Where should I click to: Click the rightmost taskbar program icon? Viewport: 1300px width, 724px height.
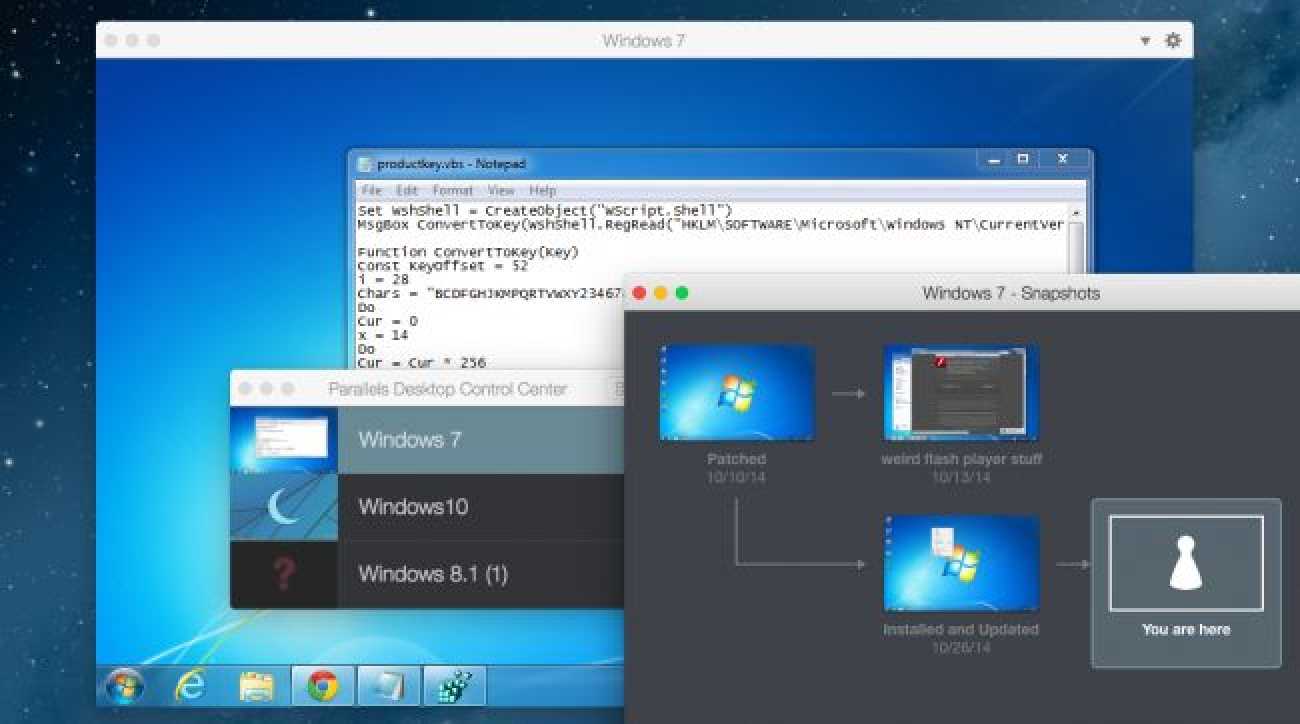pyautogui.click(x=454, y=686)
